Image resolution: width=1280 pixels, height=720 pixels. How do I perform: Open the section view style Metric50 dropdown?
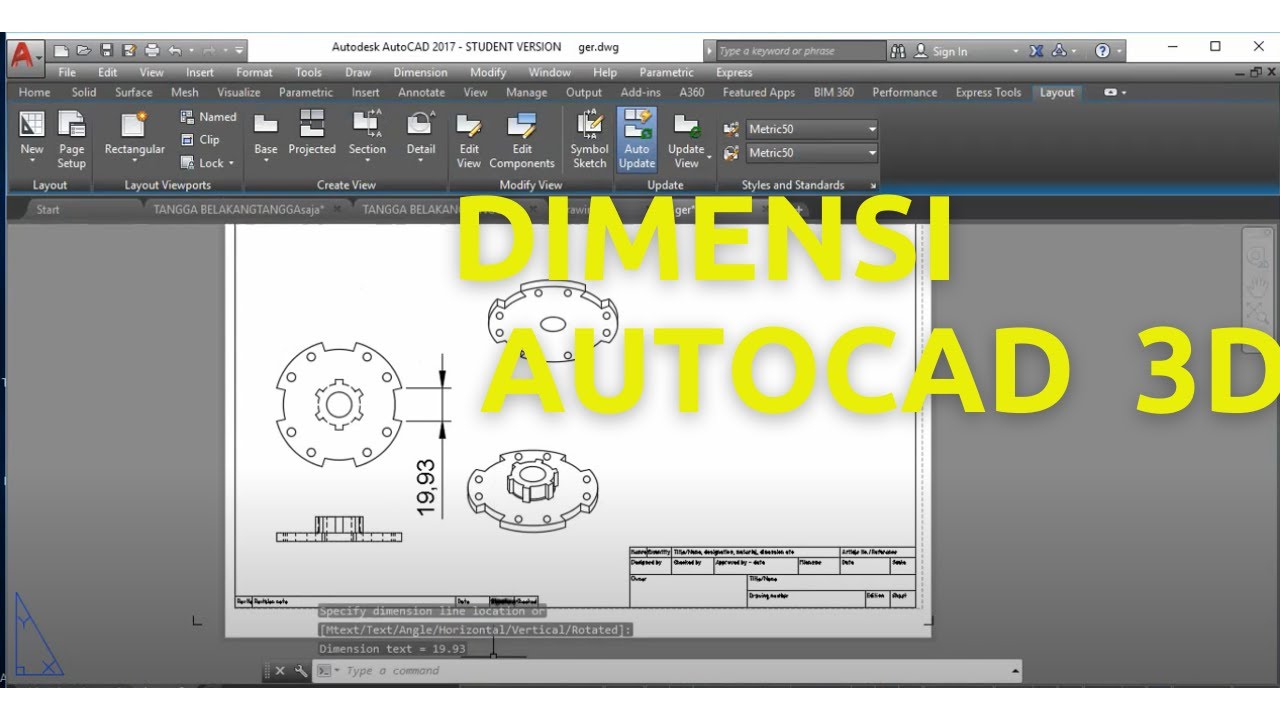pyautogui.click(x=872, y=129)
